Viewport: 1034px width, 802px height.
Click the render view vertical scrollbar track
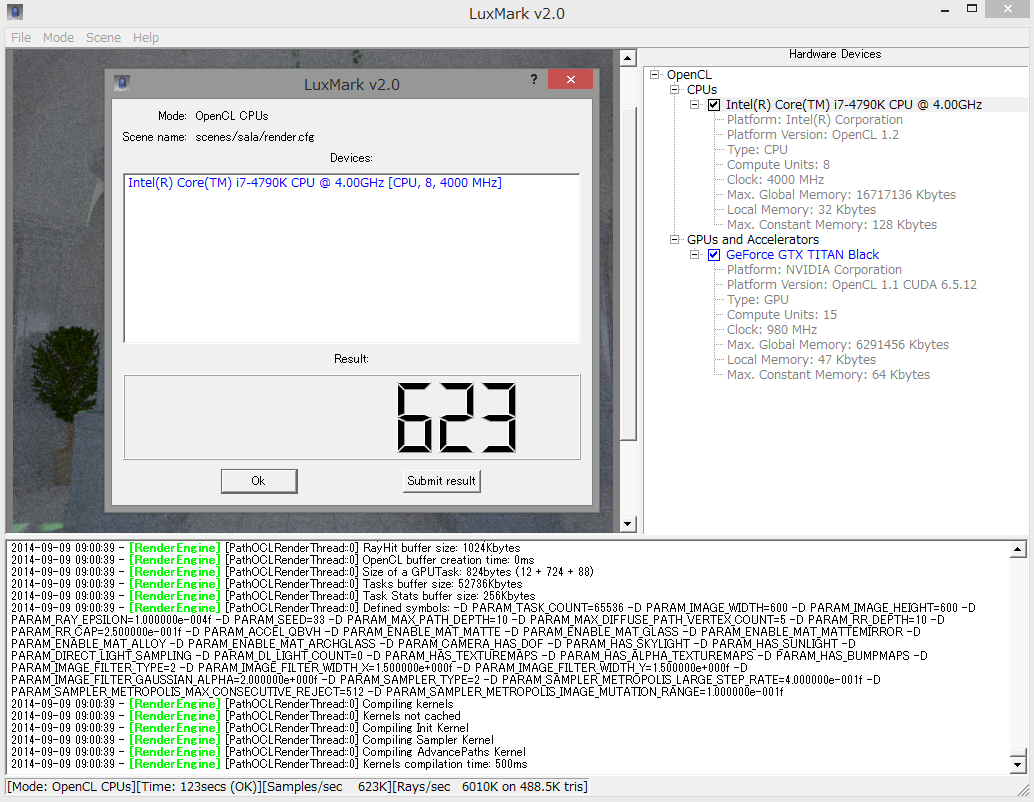(628, 480)
